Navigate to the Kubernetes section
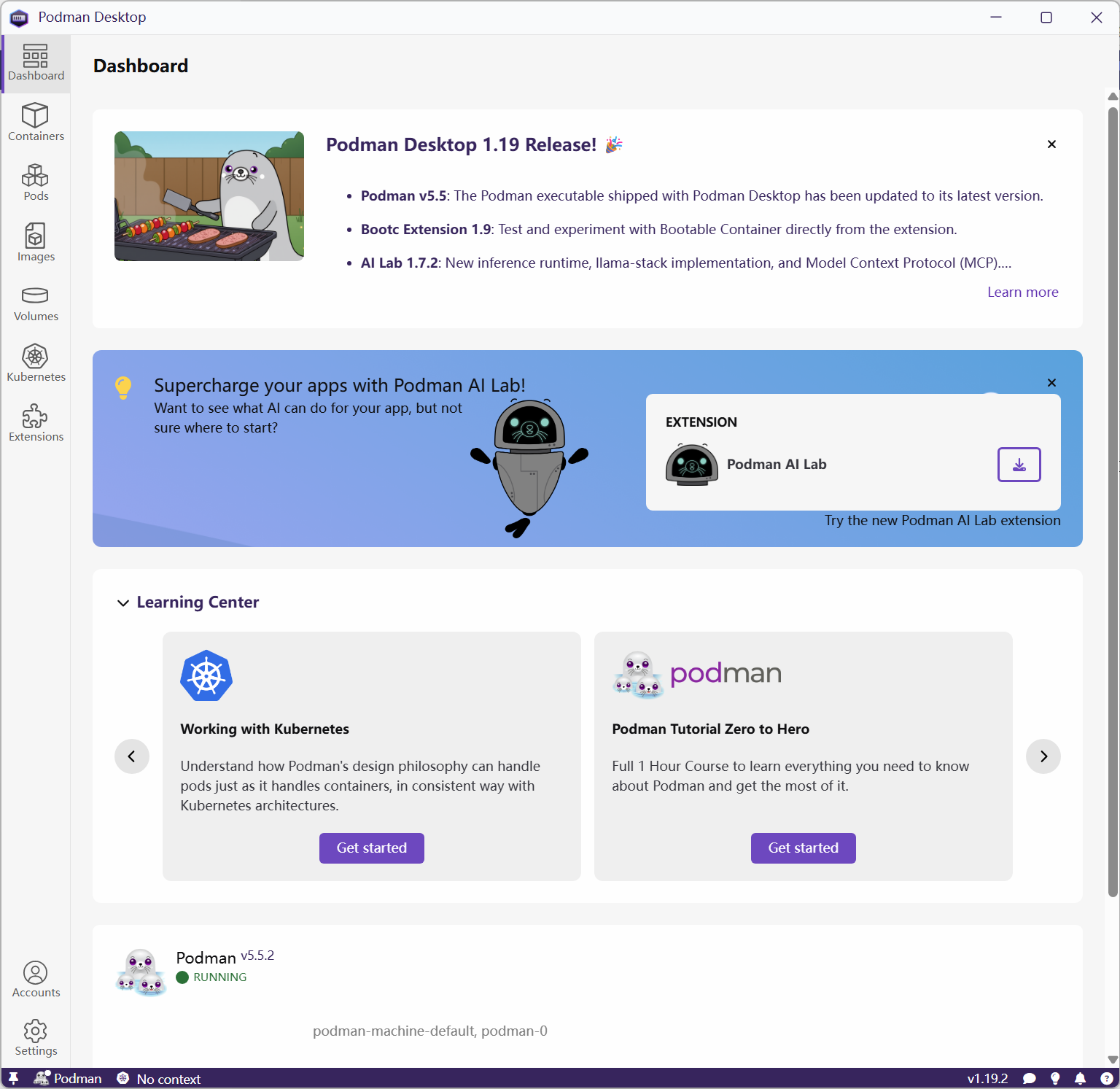The width and height of the screenshot is (1120, 1089). (36, 363)
